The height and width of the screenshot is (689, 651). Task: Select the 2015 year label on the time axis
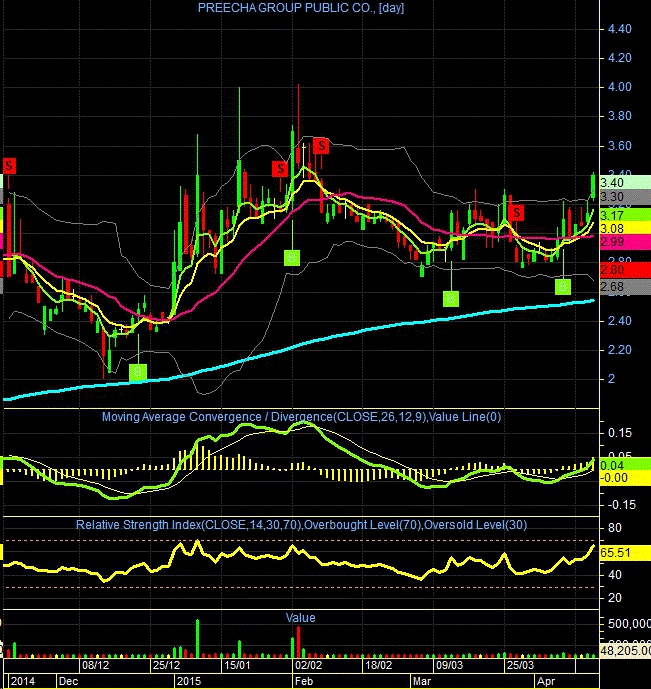tap(189, 681)
